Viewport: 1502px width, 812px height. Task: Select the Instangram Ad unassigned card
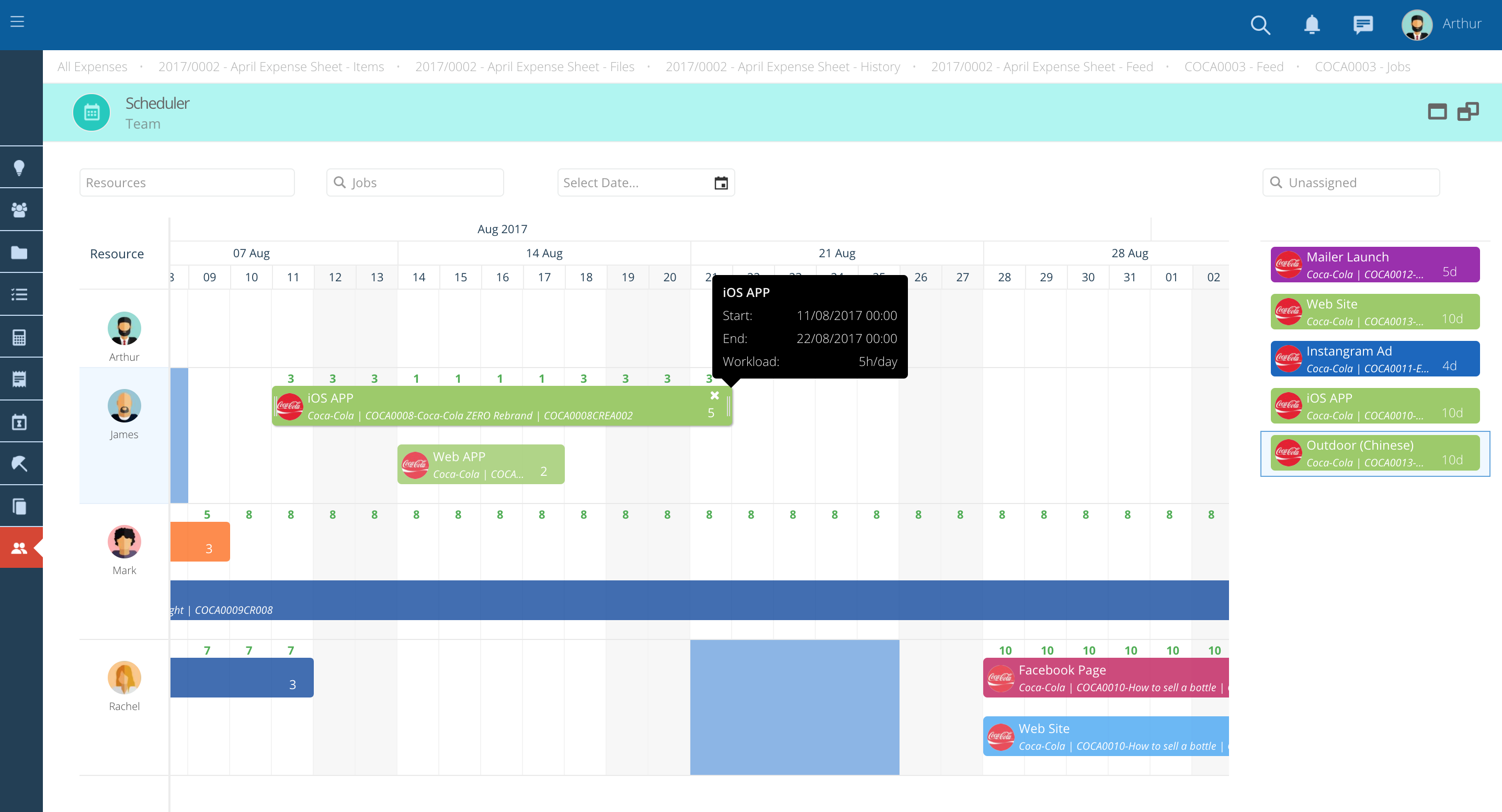1374,359
